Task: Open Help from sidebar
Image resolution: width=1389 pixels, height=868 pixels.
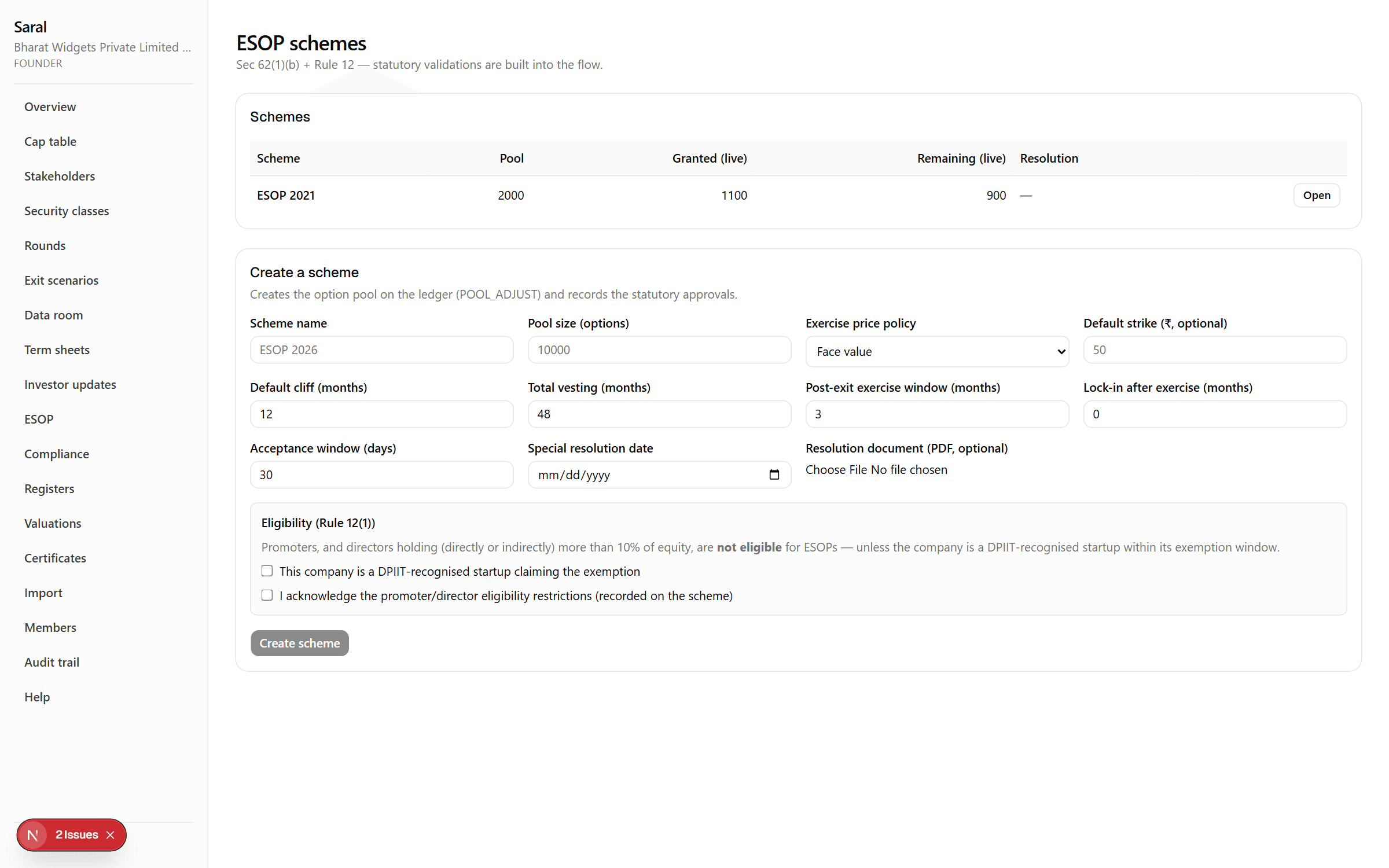Action: click(37, 697)
